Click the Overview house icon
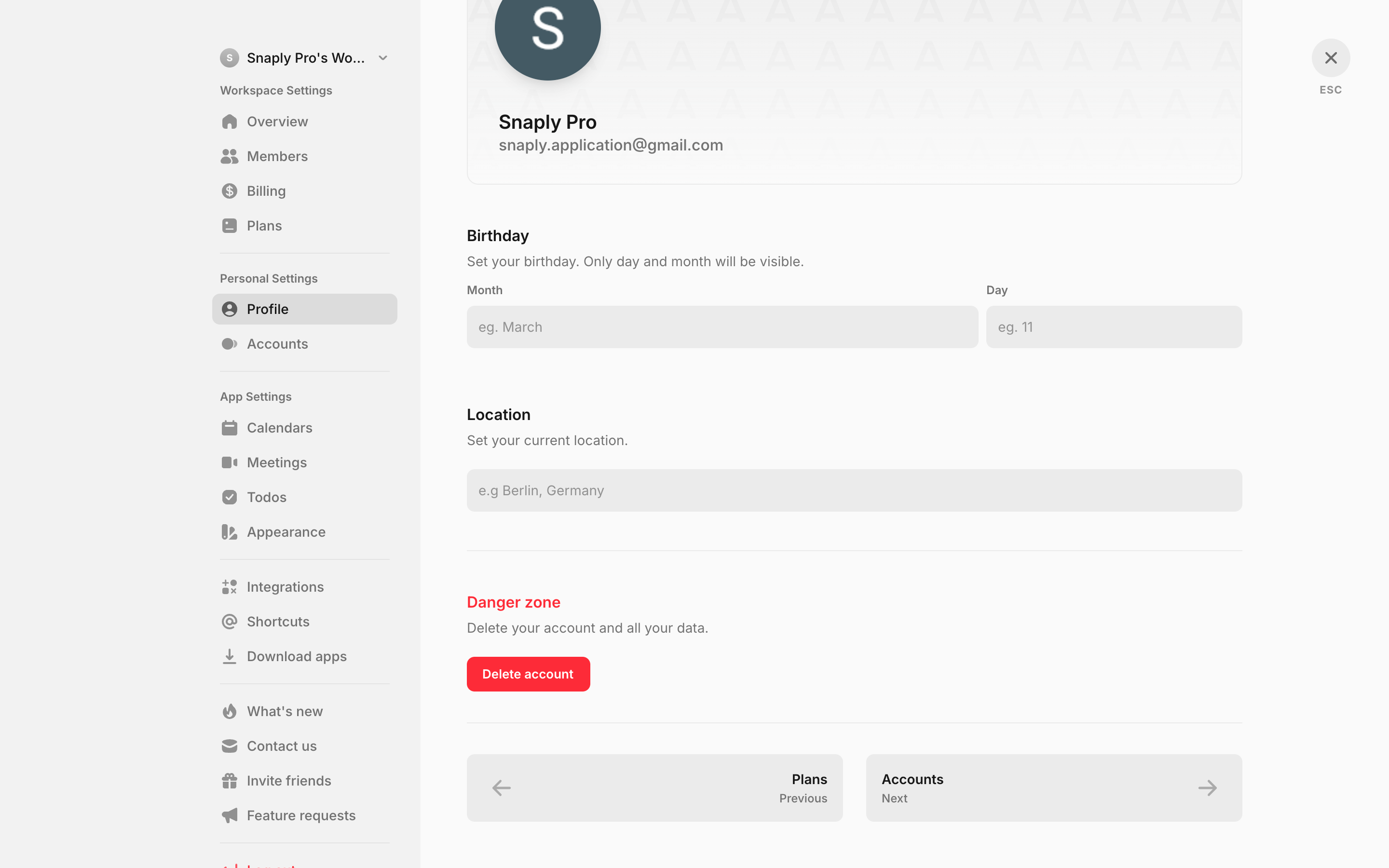Viewport: 1389px width, 868px height. tap(230, 122)
